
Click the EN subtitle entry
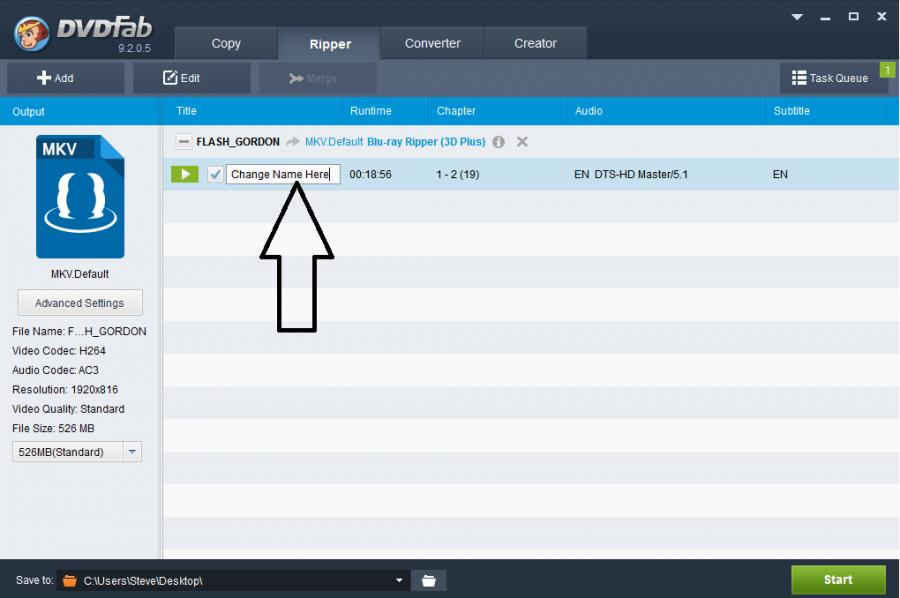[x=780, y=174]
